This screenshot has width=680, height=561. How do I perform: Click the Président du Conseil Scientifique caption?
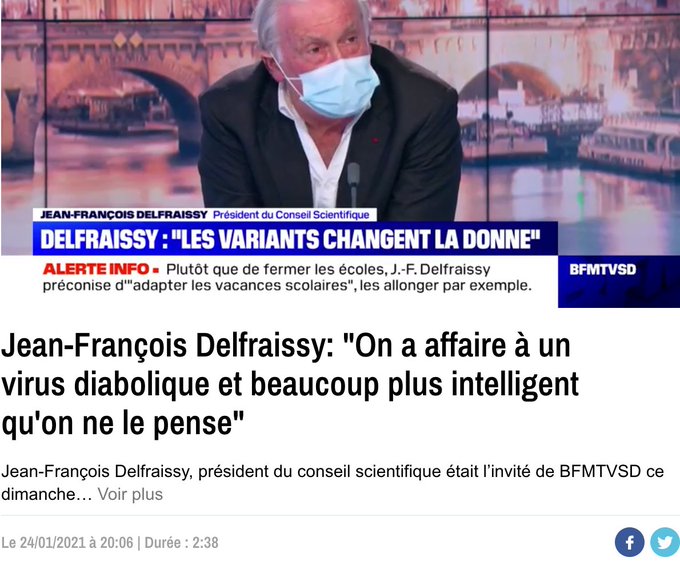coord(291,215)
